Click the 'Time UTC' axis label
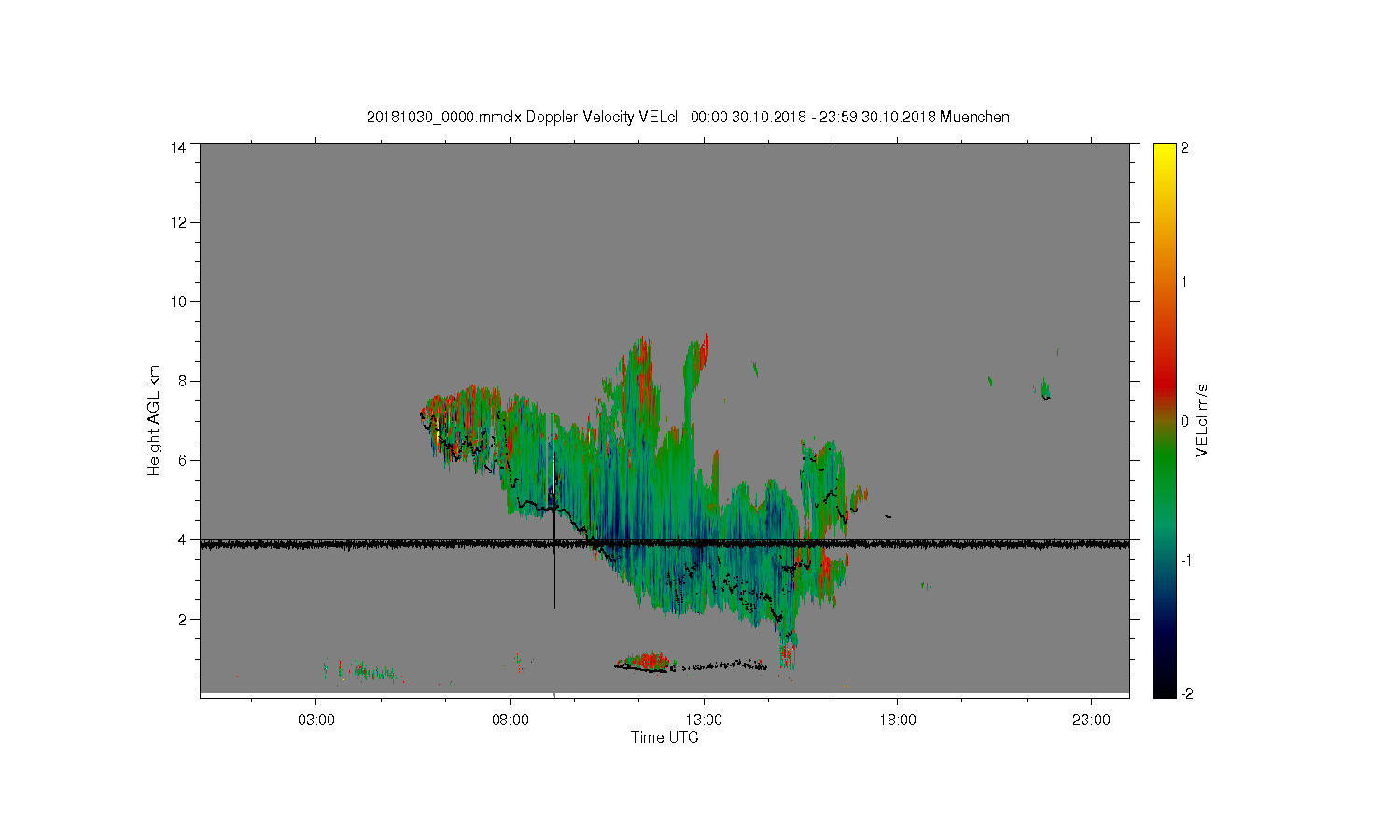Screen dimensions: 1400x840 click(665, 737)
